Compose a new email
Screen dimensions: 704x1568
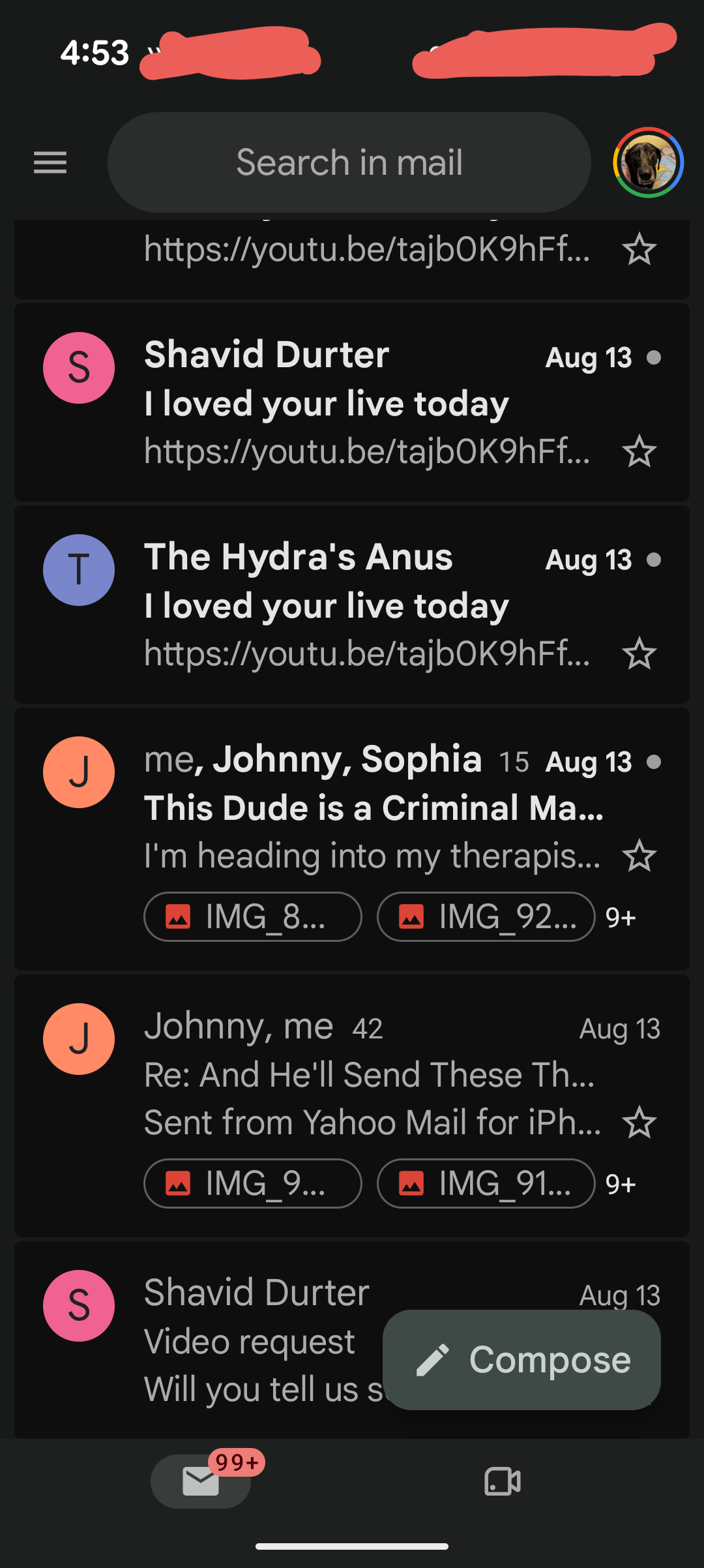521,1360
